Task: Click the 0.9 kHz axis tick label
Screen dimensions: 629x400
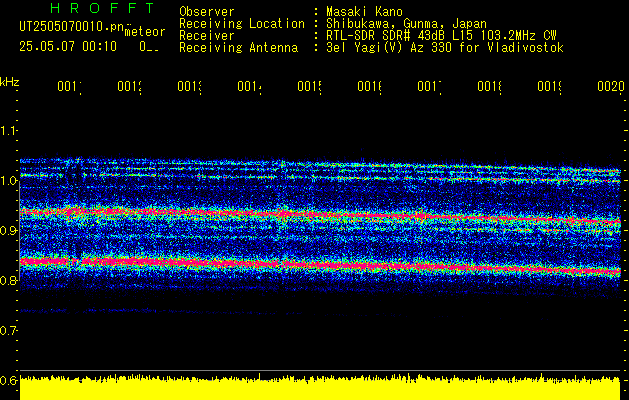Action: click(x=8, y=230)
